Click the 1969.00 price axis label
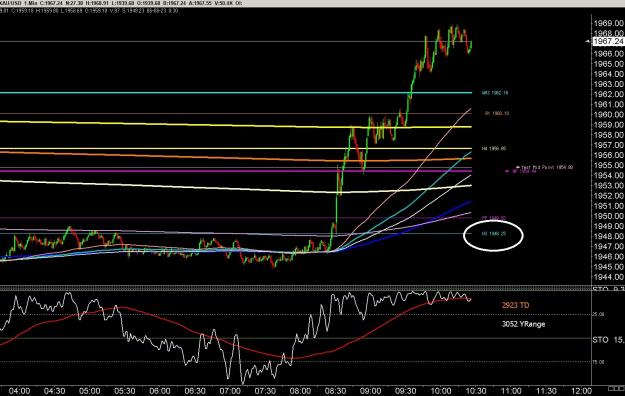Image resolution: width=625 pixels, height=396 pixels. 609,23
